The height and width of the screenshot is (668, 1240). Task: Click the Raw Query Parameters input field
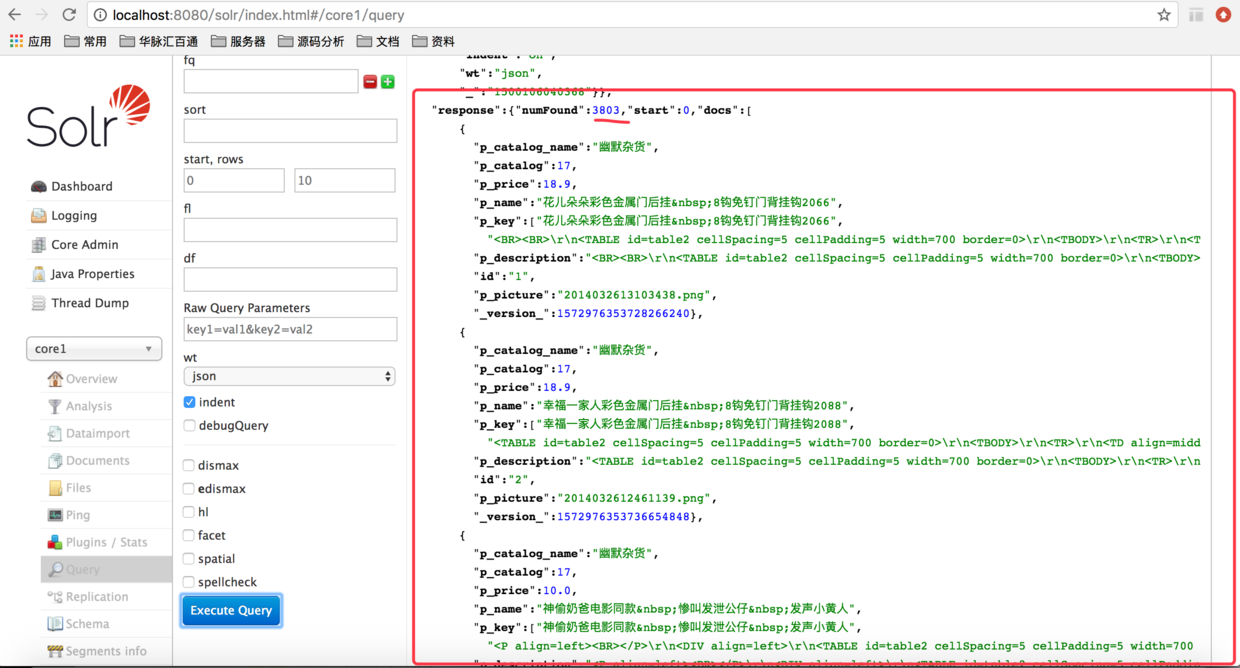[290, 329]
